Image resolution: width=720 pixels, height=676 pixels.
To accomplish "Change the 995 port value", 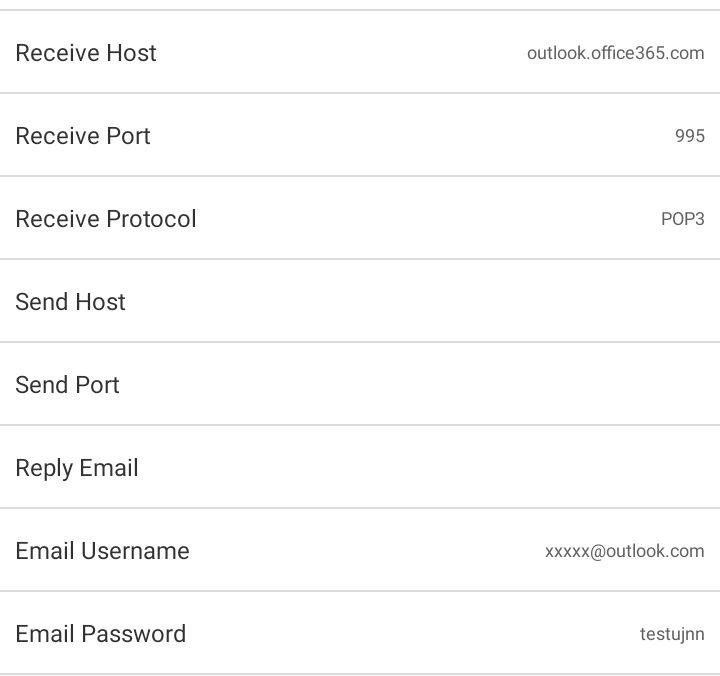I will [690, 136].
